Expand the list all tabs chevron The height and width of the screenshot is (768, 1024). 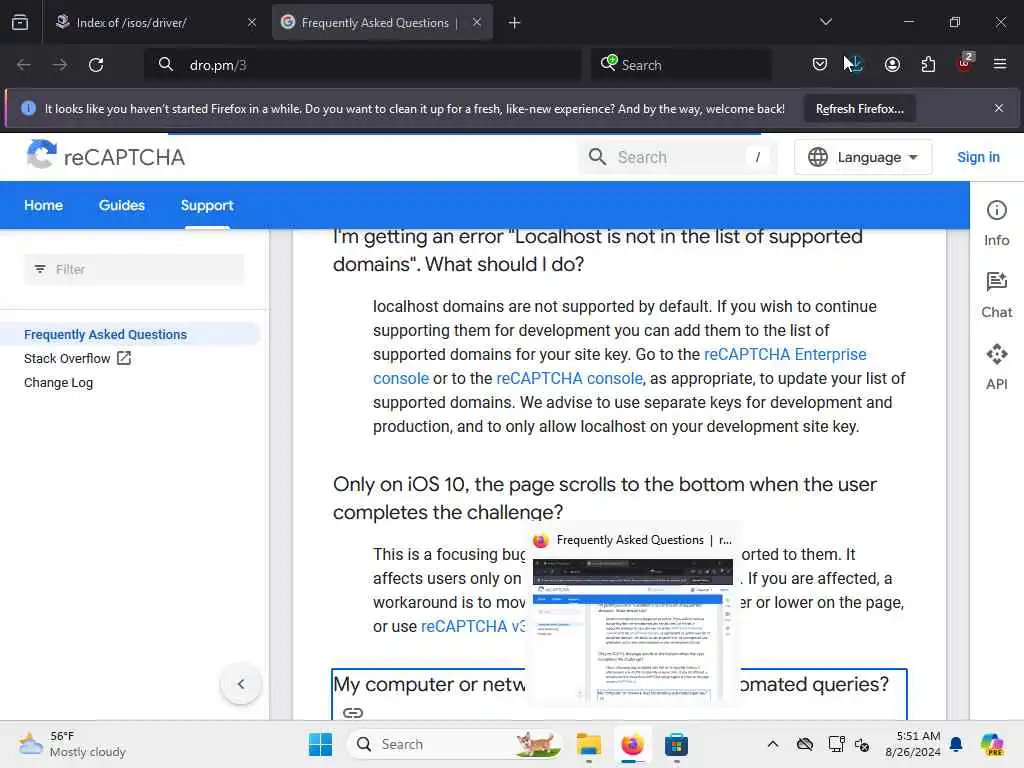pos(825,22)
